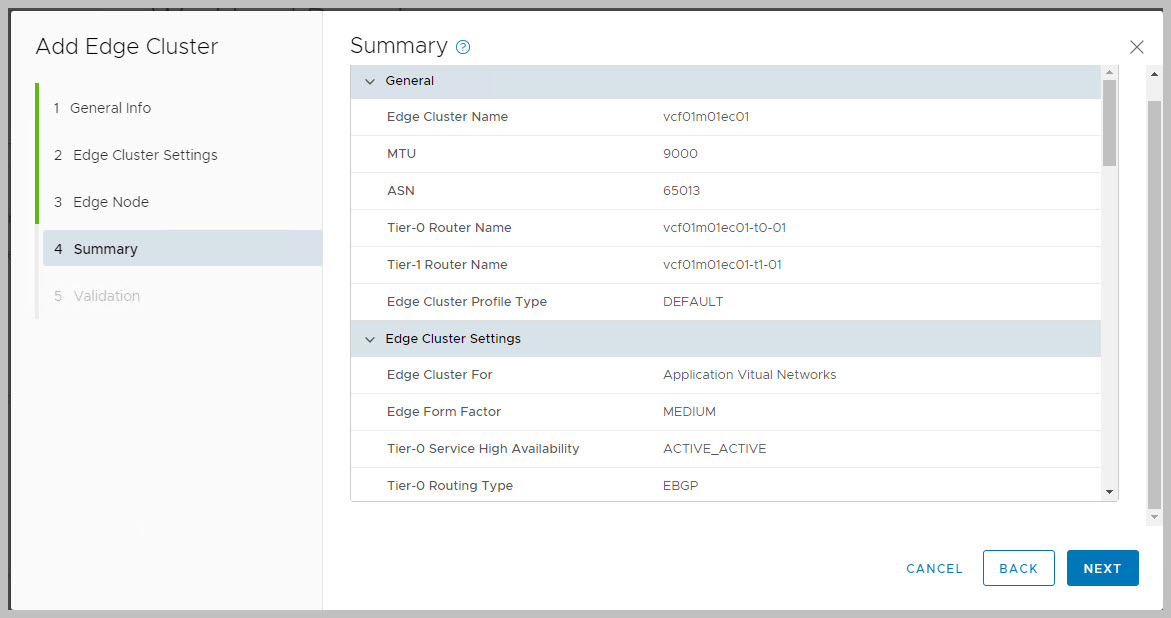Click the summary list scroll down arrow
Viewport: 1171px width, 618px height.
[1109, 492]
